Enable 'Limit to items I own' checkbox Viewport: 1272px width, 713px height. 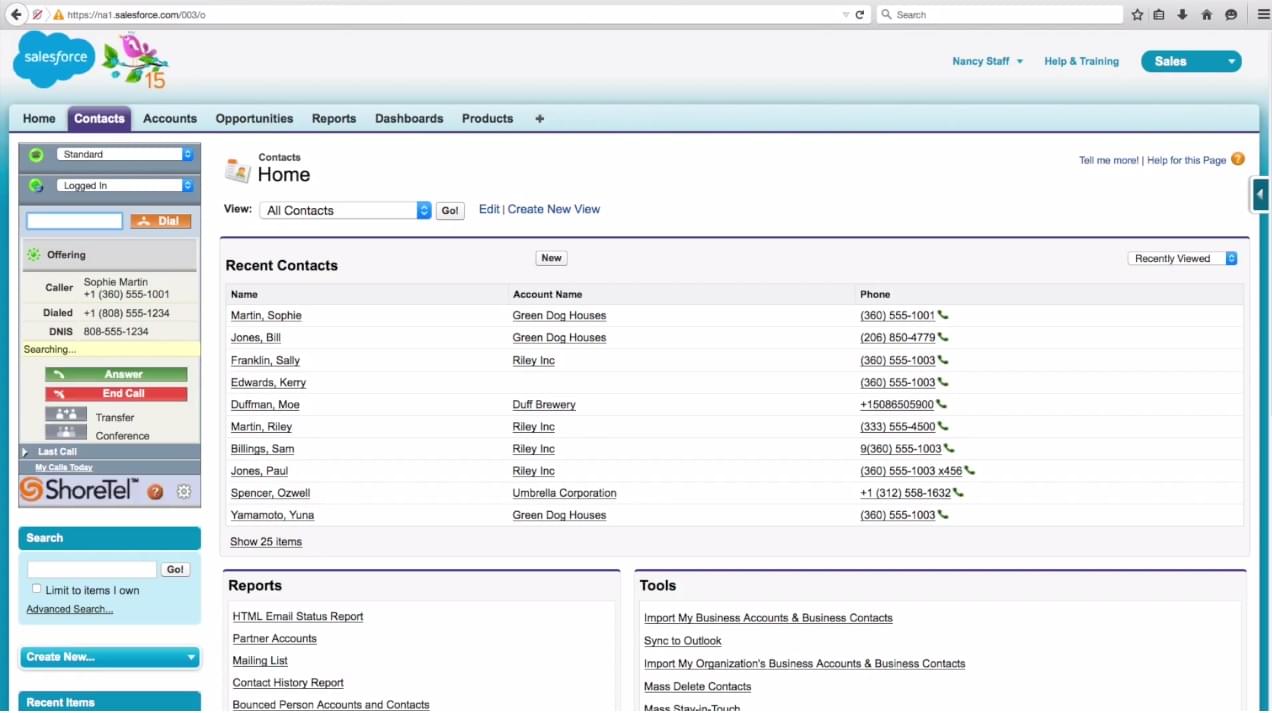(37, 589)
